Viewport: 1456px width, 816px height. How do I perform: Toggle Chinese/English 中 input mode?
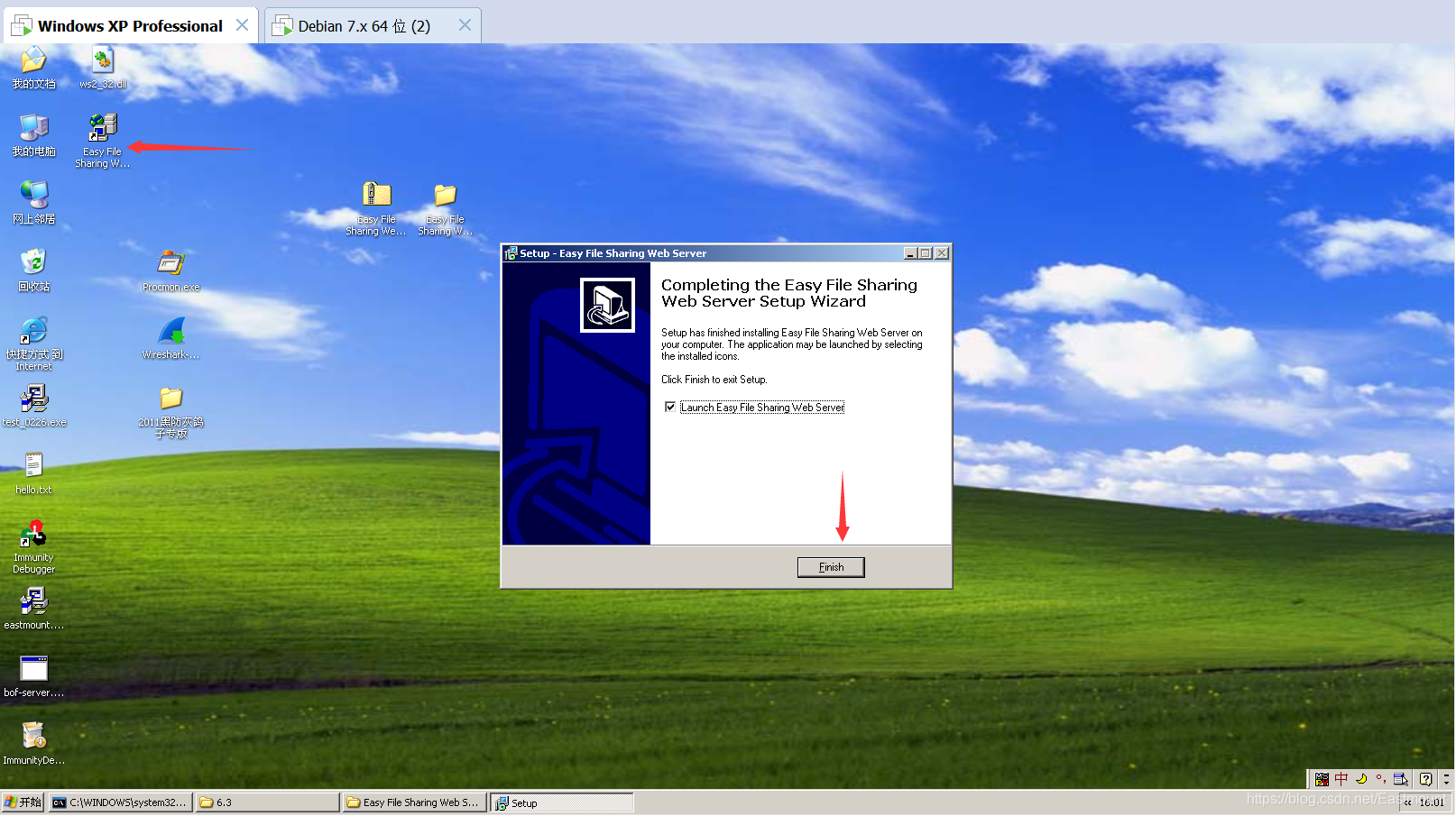1341,779
